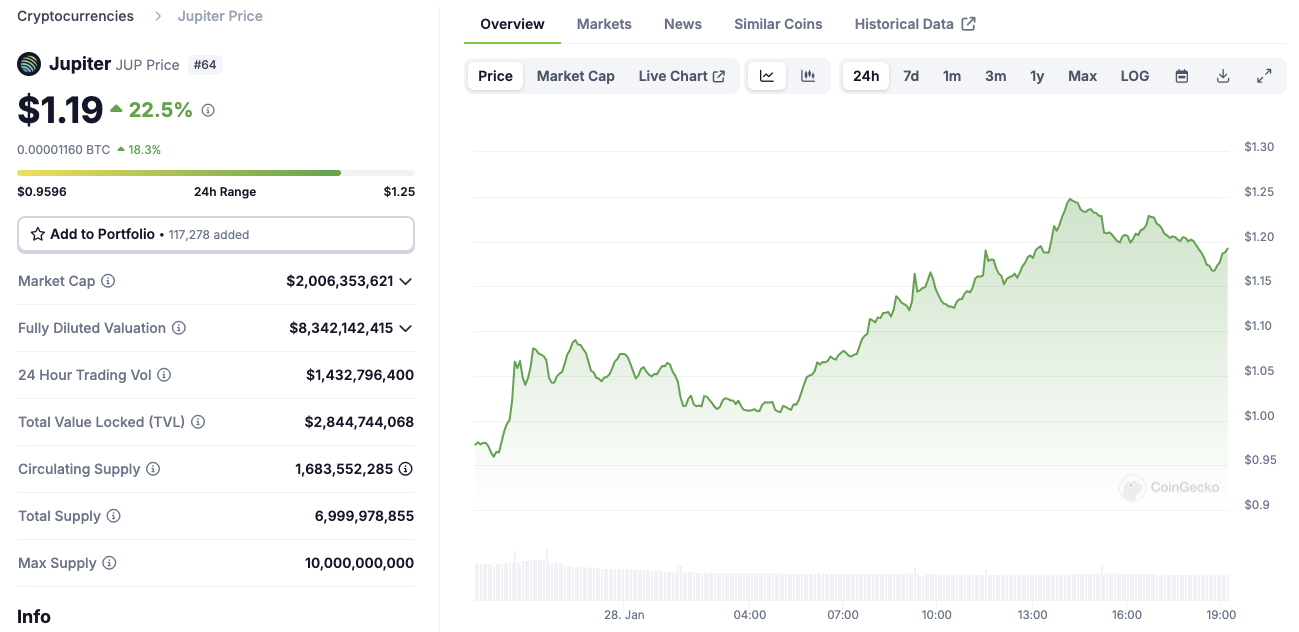Toggle LOG scale on the chart

[1135, 76]
